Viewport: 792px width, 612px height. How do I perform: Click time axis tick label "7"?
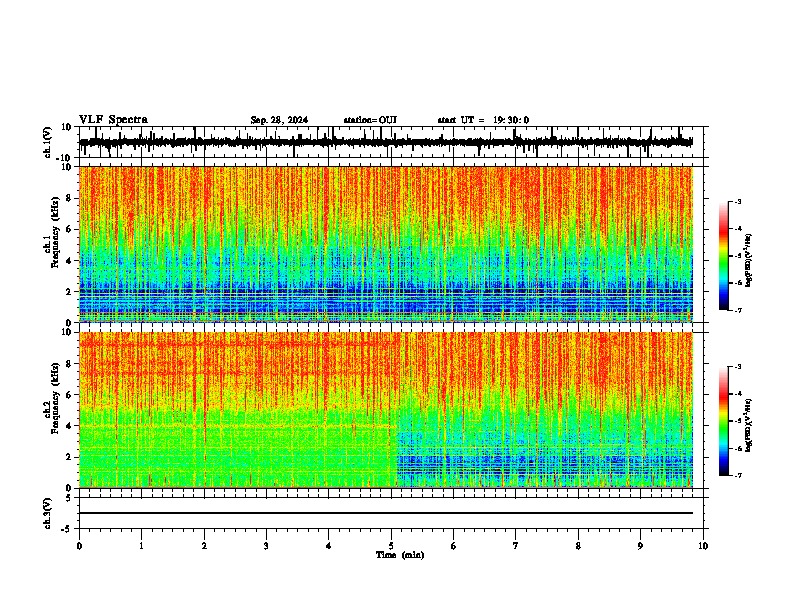coord(516,546)
